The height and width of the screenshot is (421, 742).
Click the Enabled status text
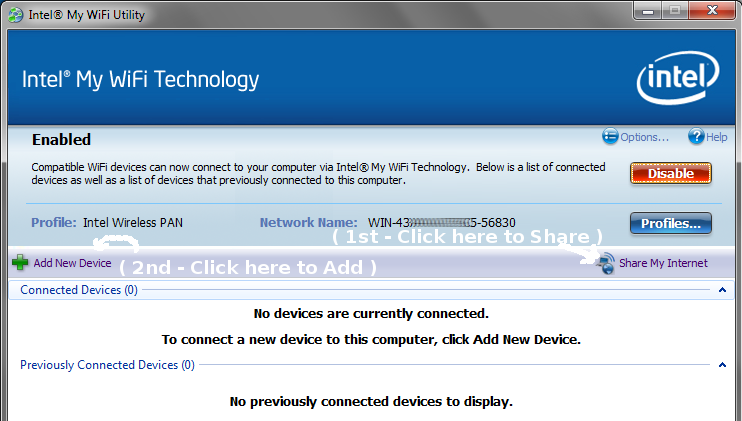point(61,140)
